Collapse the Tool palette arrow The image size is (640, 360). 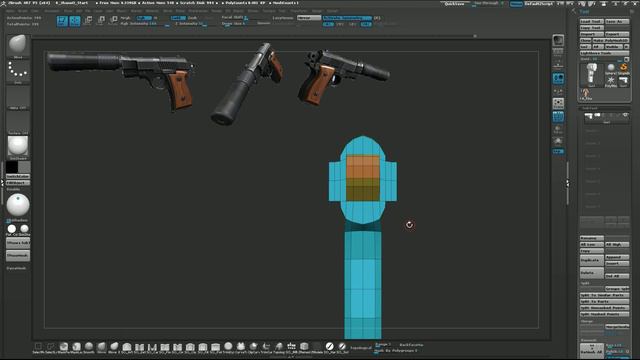[x=574, y=11]
